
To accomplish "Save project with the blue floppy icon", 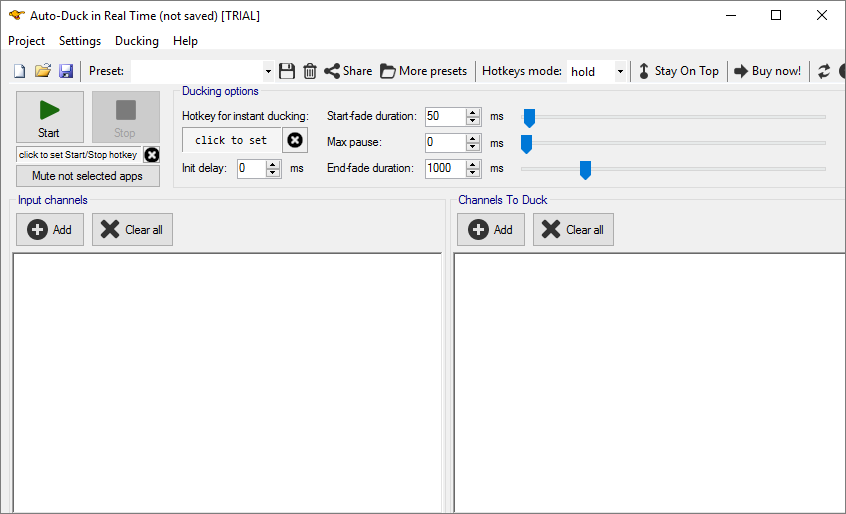I will coord(66,71).
